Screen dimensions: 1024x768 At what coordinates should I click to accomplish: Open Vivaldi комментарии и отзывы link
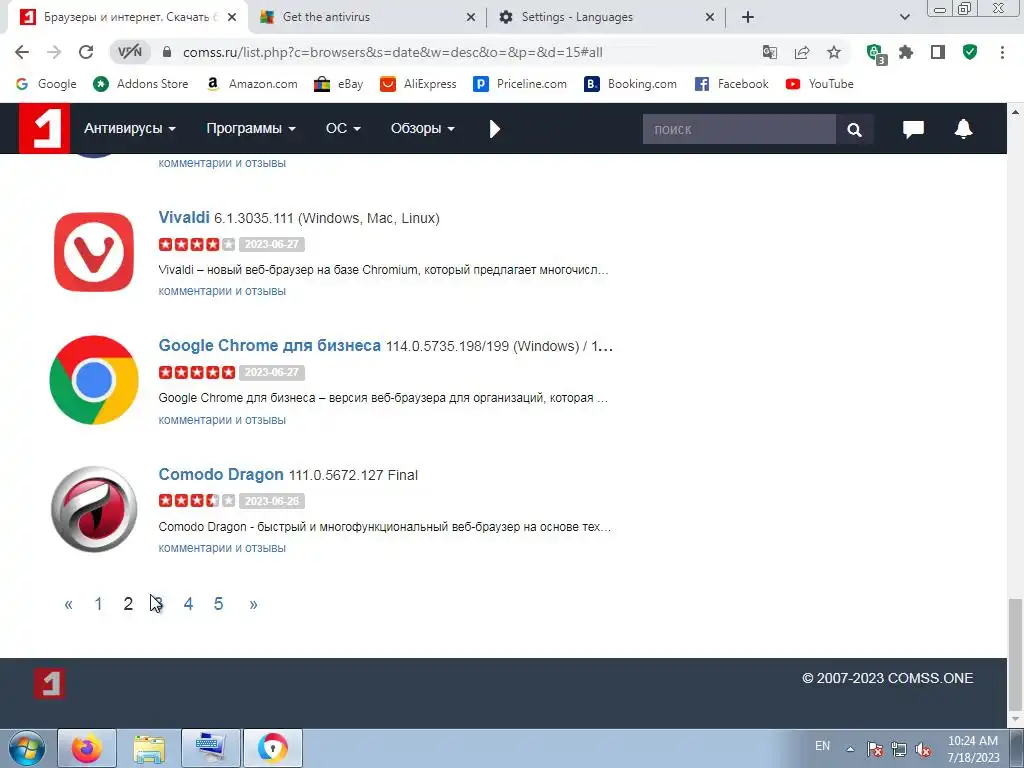click(x=222, y=291)
